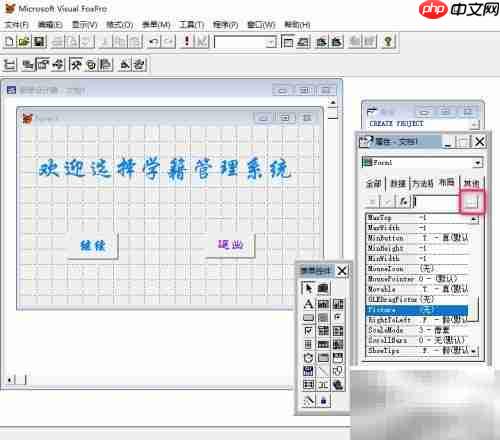This screenshot has width=500, height=440.
Task: Open the 帮助(H) menu
Action: [x=297, y=25]
